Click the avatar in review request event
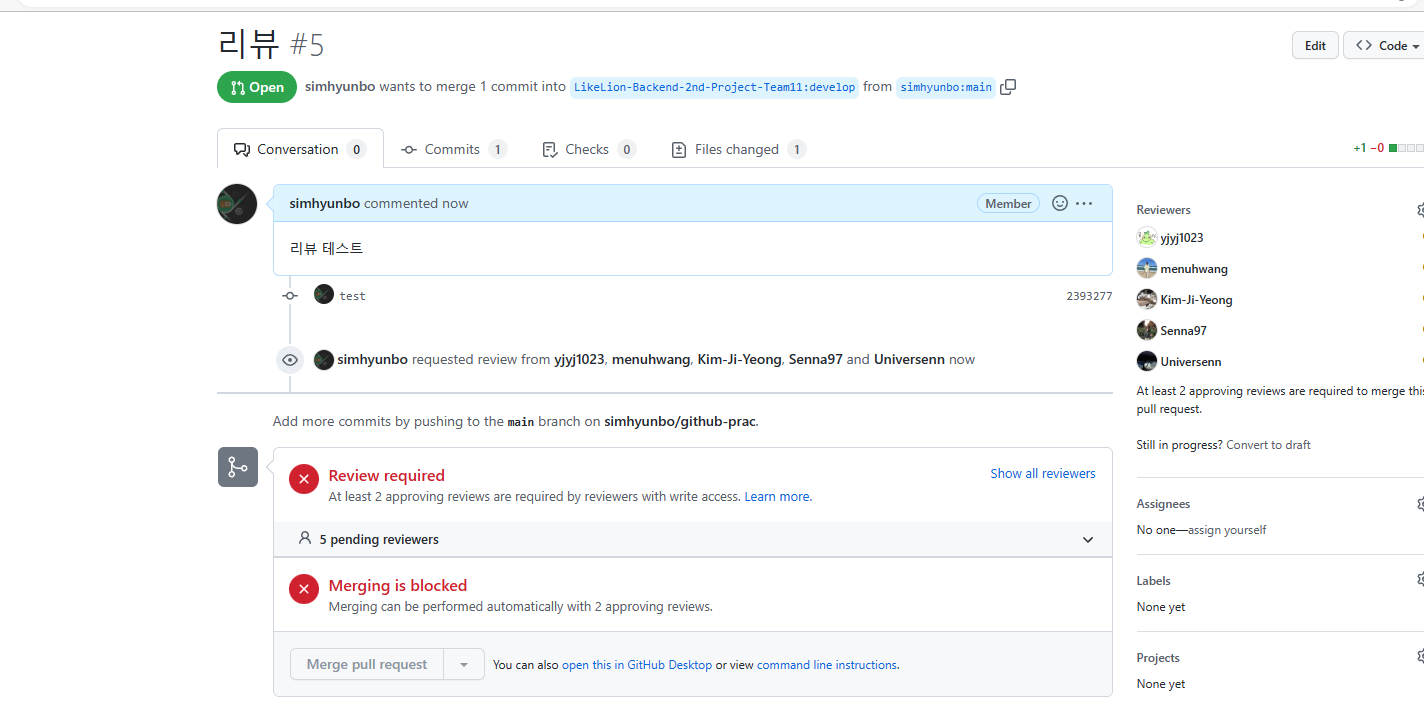Viewport: 1424px width, 708px height. (x=324, y=360)
